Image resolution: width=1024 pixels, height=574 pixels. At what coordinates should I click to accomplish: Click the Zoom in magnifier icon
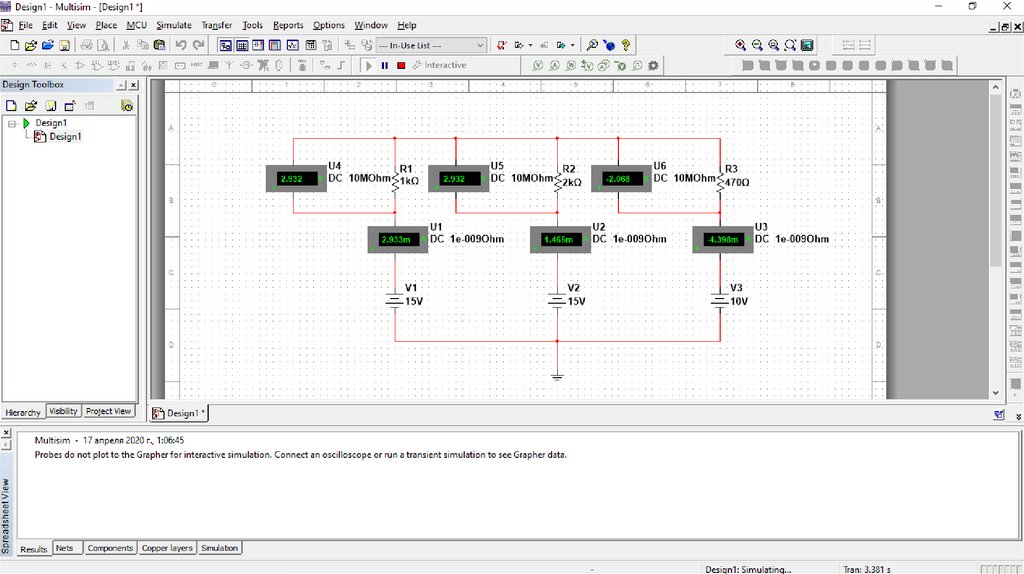740,45
